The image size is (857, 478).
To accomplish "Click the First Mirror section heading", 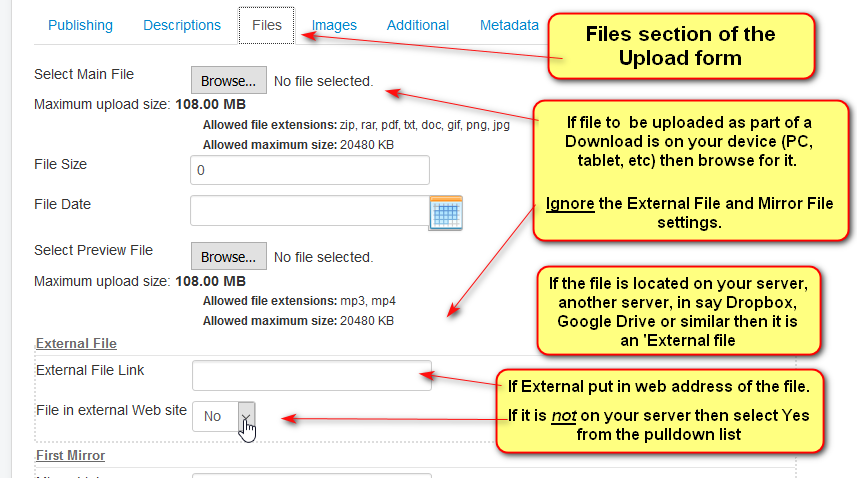I will (x=71, y=455).
